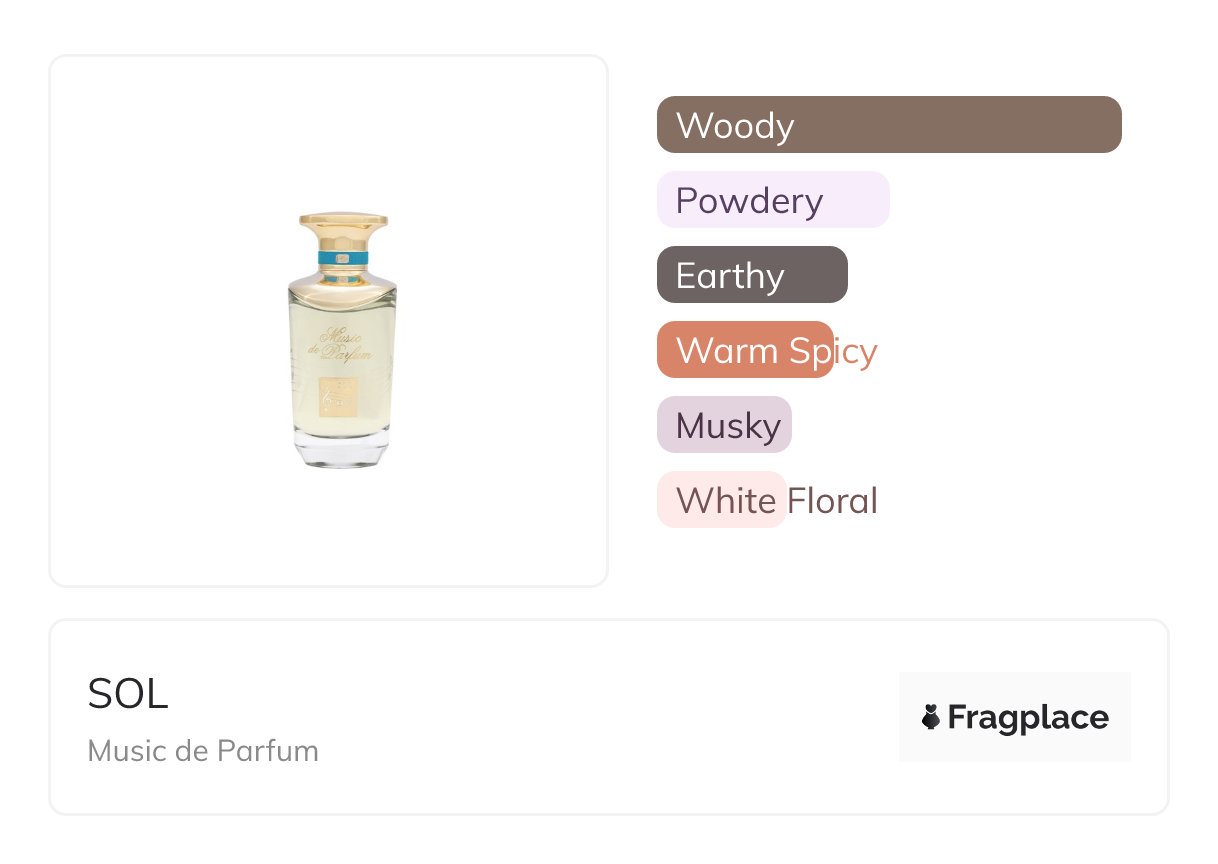Open the Music de Parfum brand link

point(203,750)
